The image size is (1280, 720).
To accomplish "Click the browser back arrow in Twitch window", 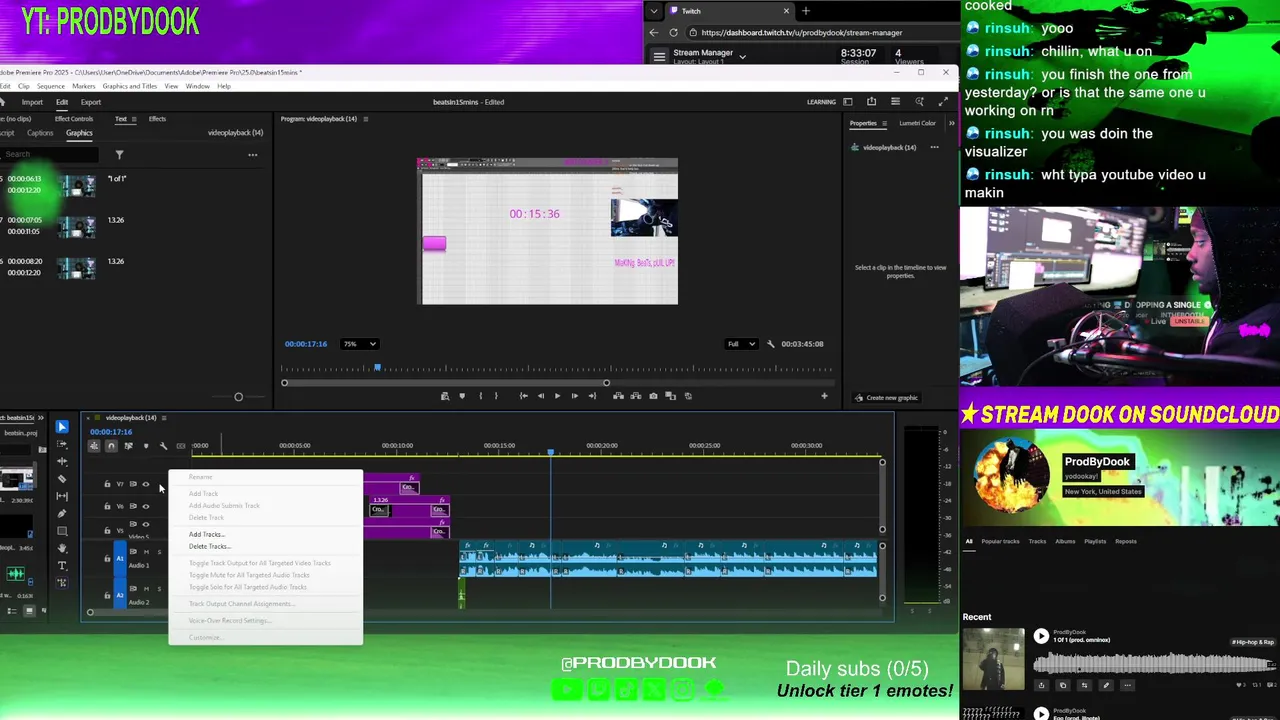I will [654, 32].
